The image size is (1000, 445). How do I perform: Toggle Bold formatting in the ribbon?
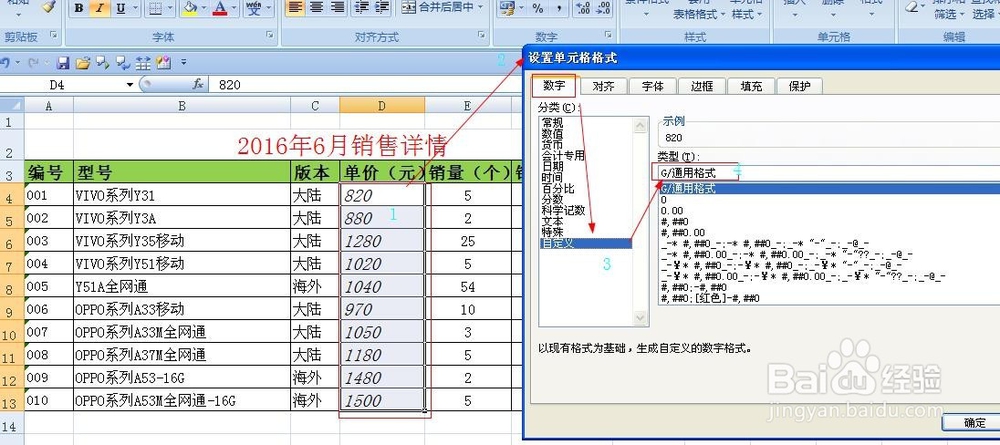(78, 8)
